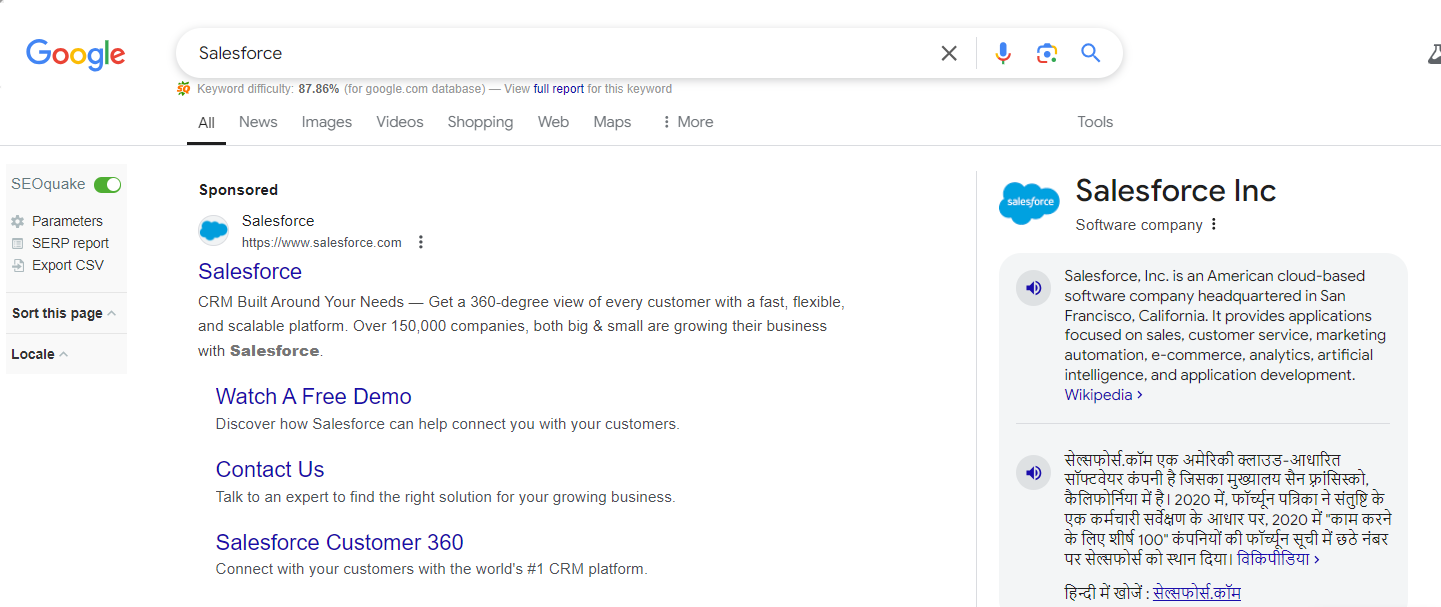This screenshot has height=607, width=1441.
Task: Expand Sort this page section
Action: (64, 313)
